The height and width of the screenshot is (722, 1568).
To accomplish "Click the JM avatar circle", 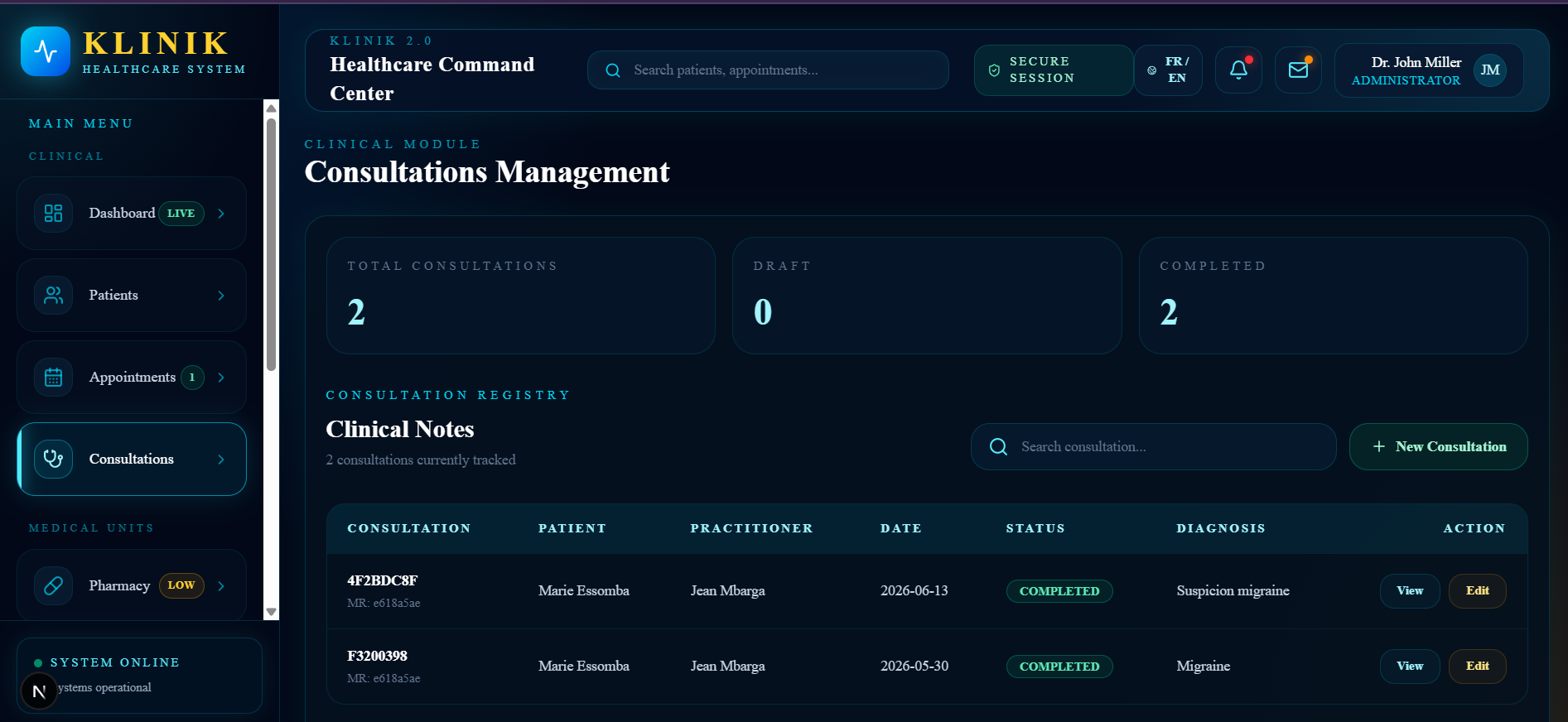I will pos(1490,70).
